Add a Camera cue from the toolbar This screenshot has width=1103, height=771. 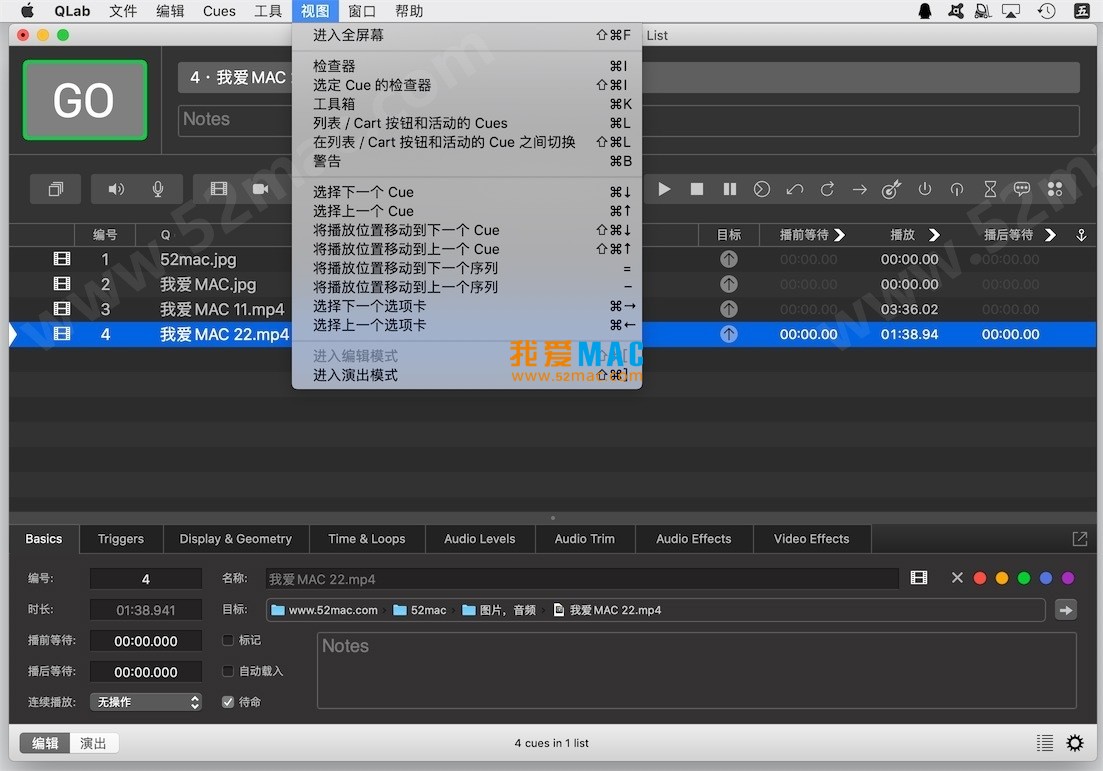(260, 189)
